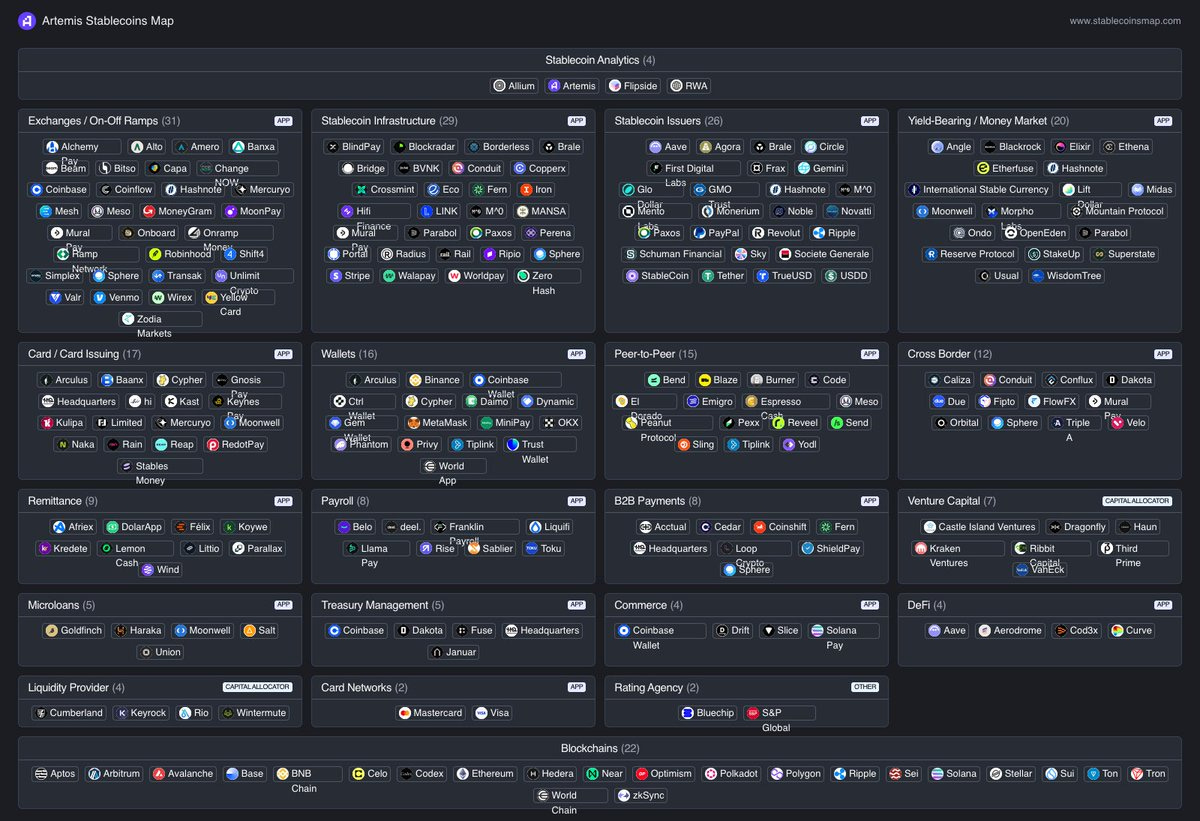Click the Societe Generale icon
This screenshot has height=821, width=1200.
[x=785, y=255]
